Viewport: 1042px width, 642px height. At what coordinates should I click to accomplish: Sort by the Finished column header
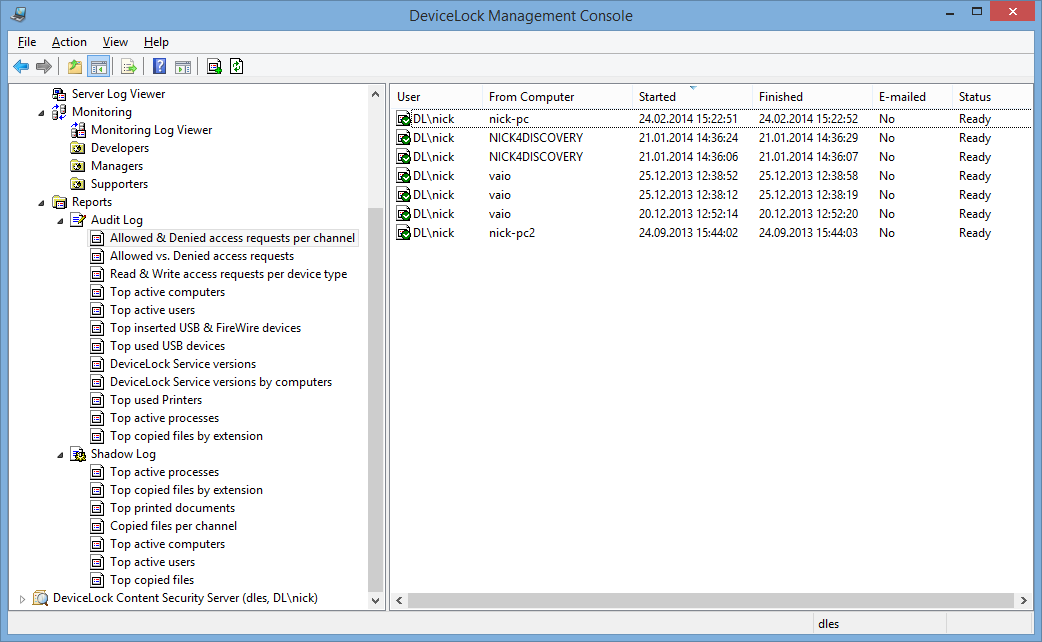[812, 97]
